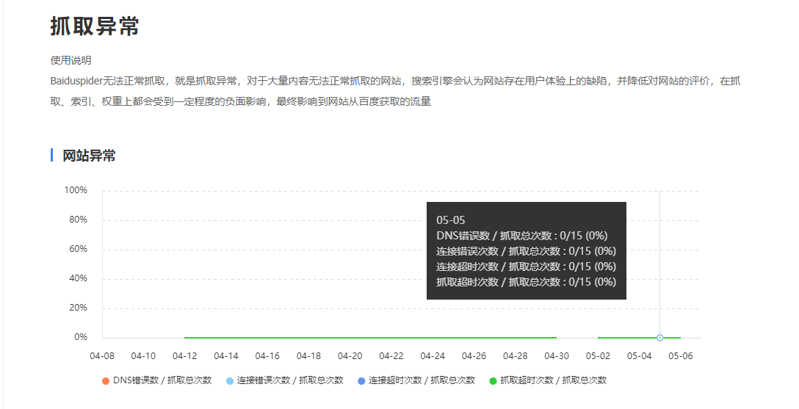
Task: Click the 40% y-axis label
Action: pos(78,278)
